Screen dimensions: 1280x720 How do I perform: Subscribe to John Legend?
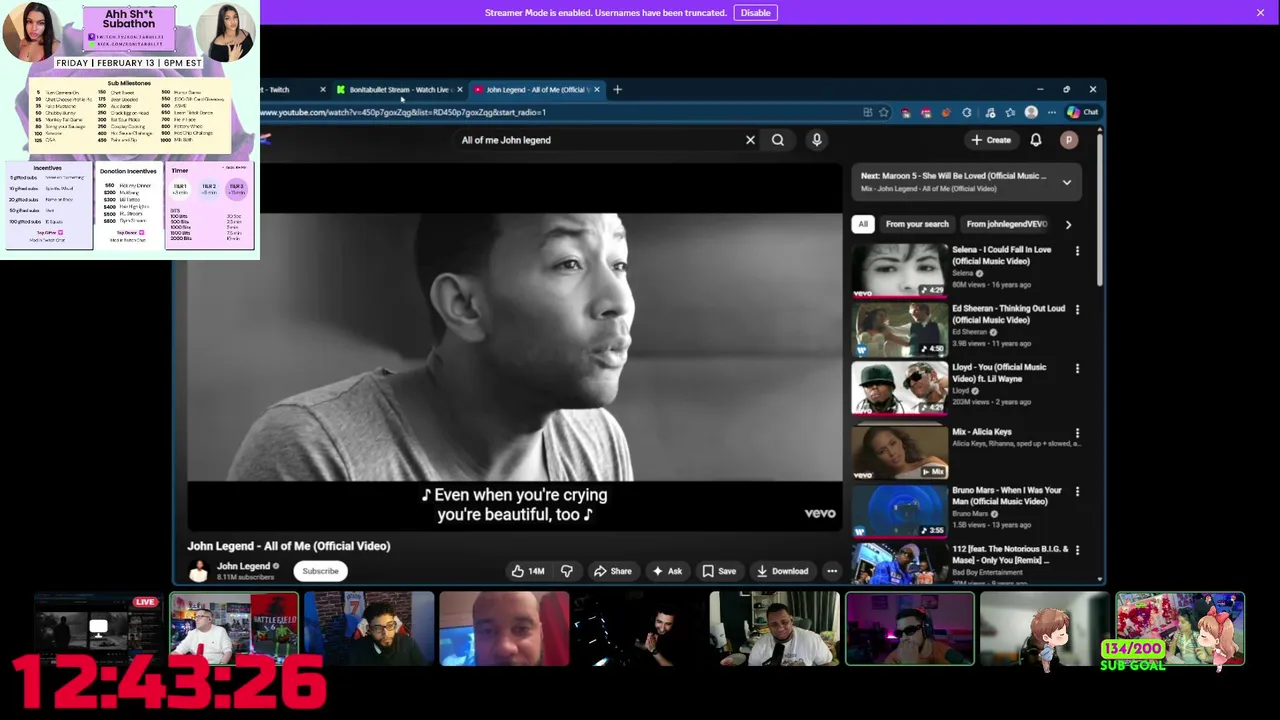pyautogui.click(x=320, y=571)
